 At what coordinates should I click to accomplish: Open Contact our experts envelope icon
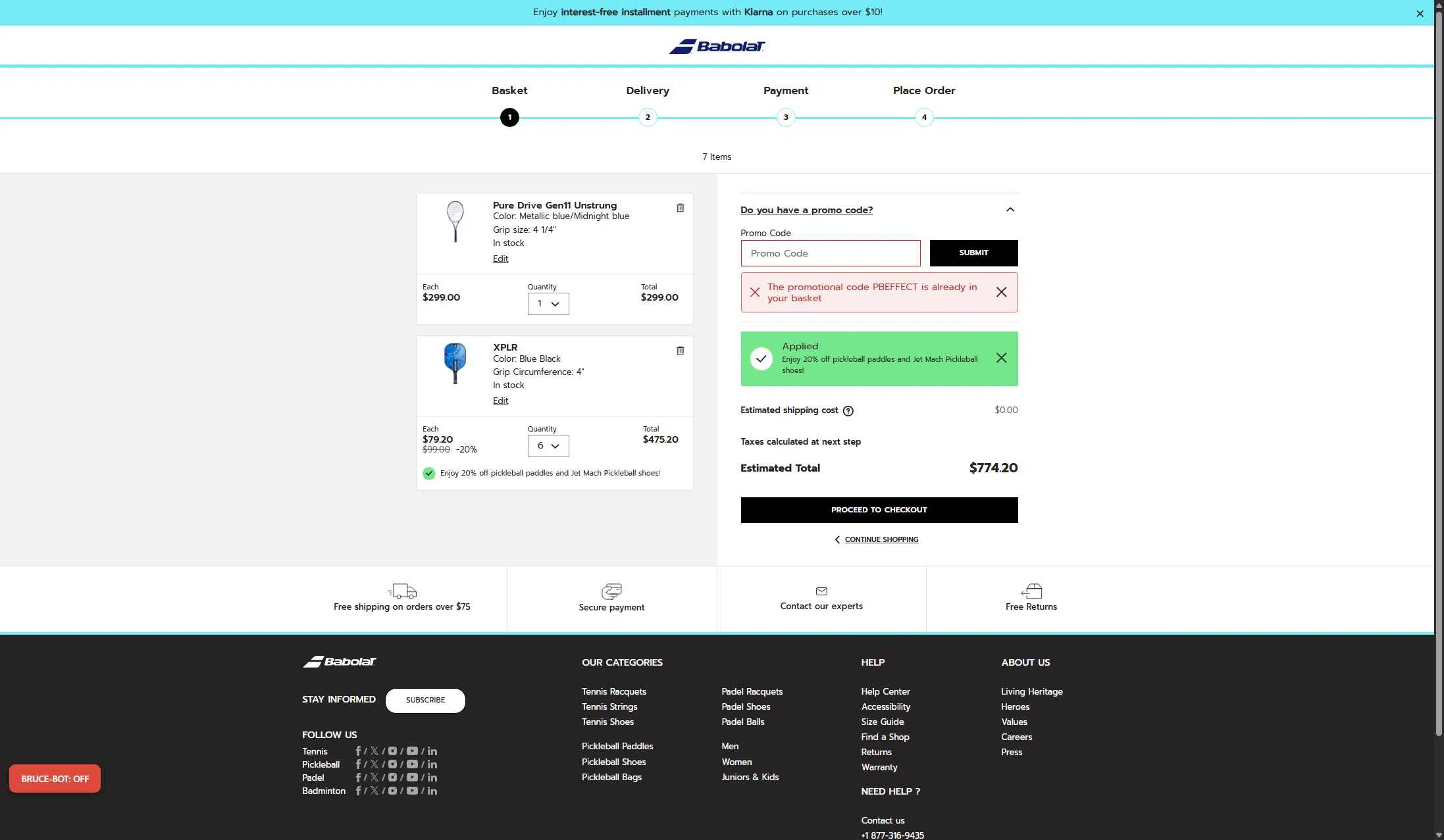pyautogui.click(x=821, y=591)
